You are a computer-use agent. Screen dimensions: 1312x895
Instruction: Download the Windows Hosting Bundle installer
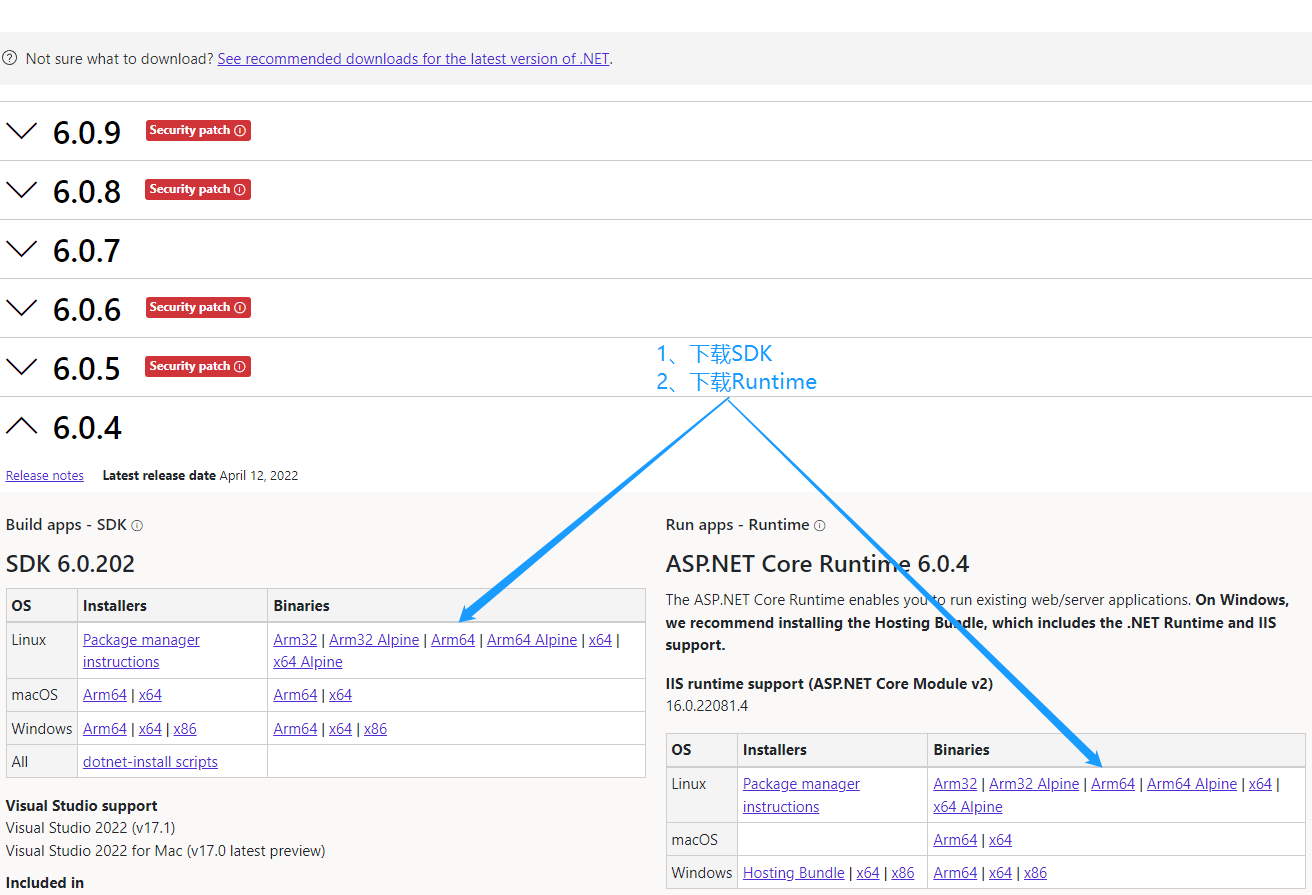point(794,873)
